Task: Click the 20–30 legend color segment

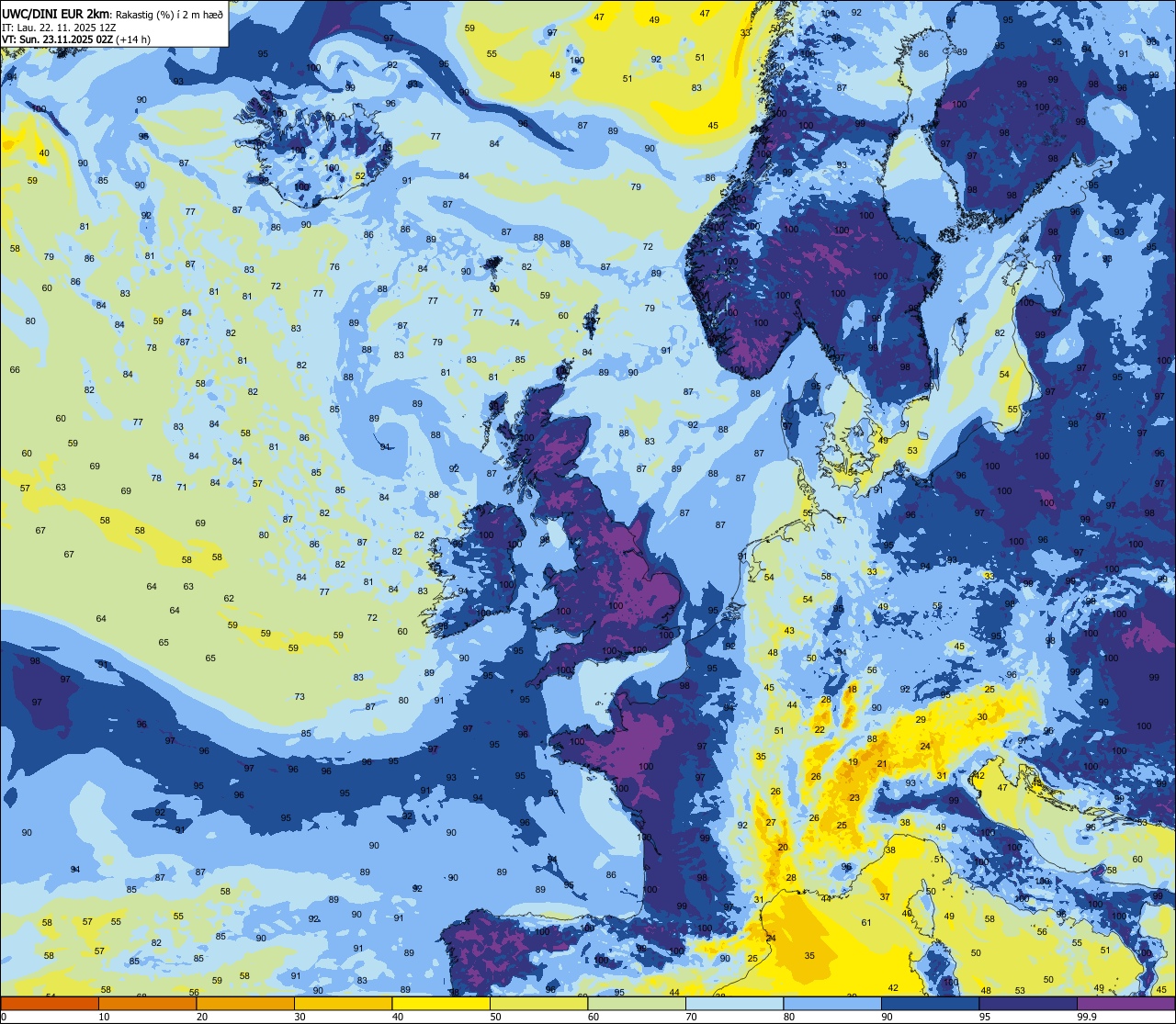Action: [245, 1003]
